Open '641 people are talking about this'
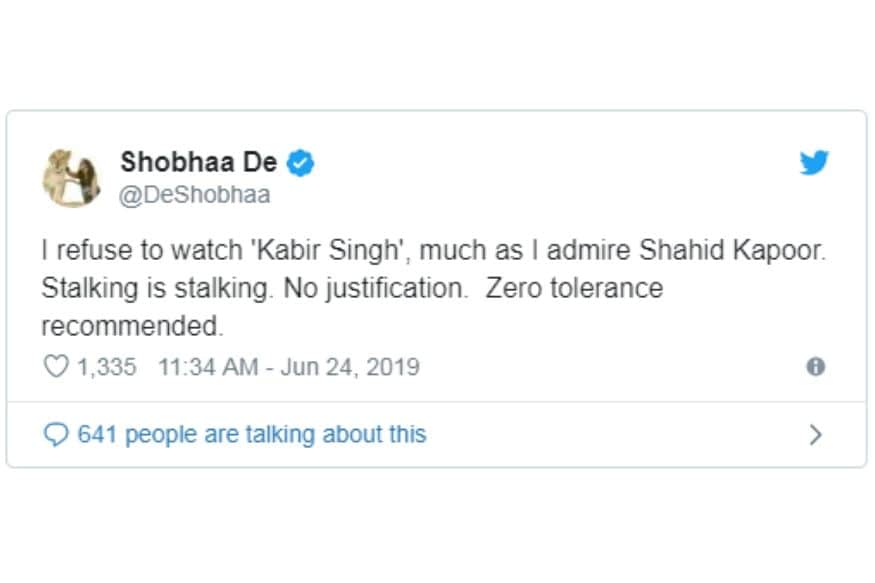 pyautogui.click(x=251, y=435)
